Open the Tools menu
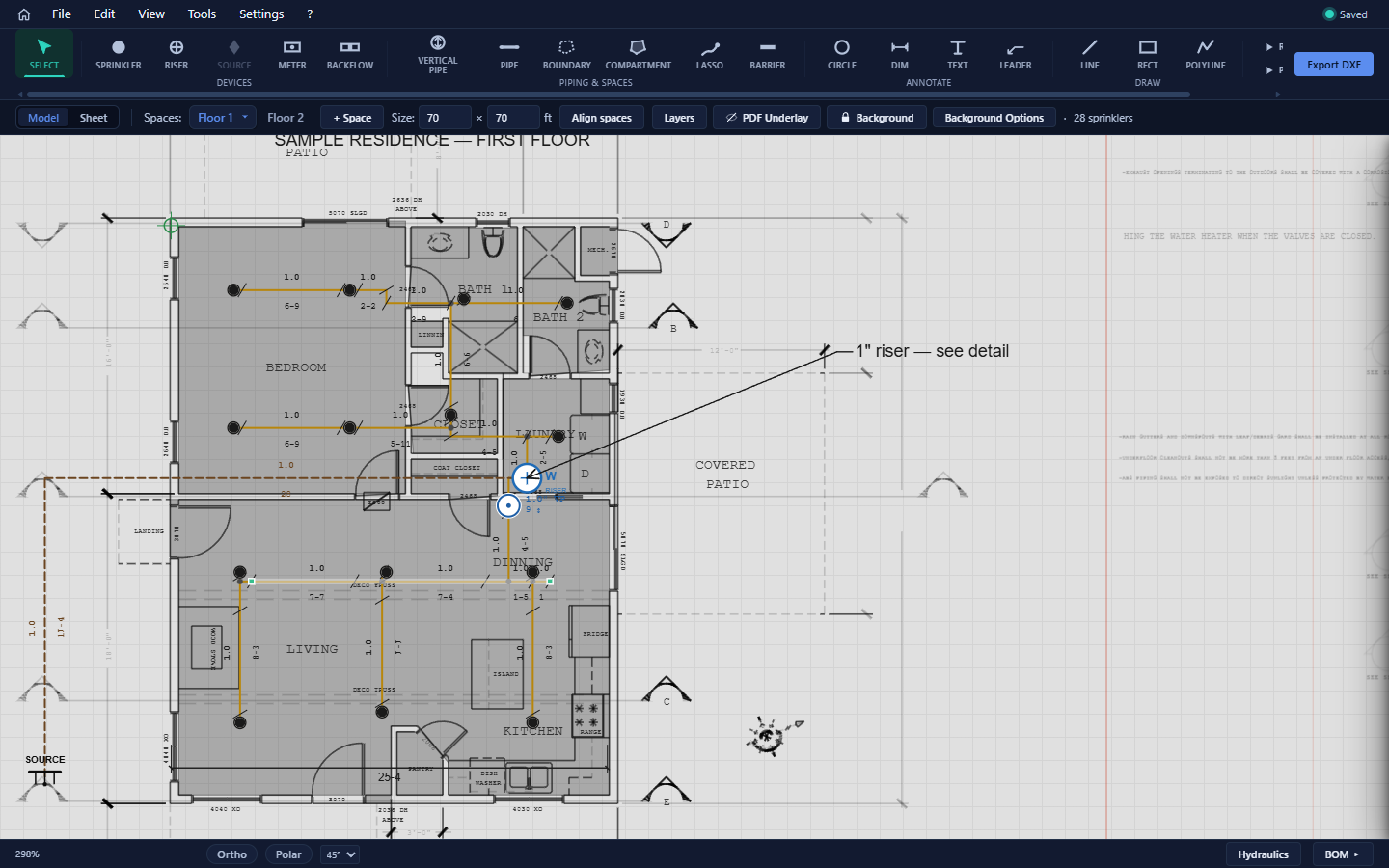 point(202,14)
